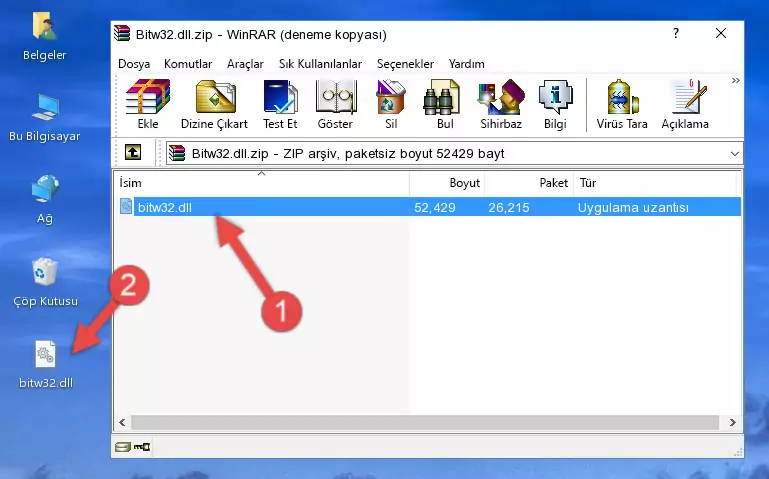Sort by Paket column header

(529, 183)
